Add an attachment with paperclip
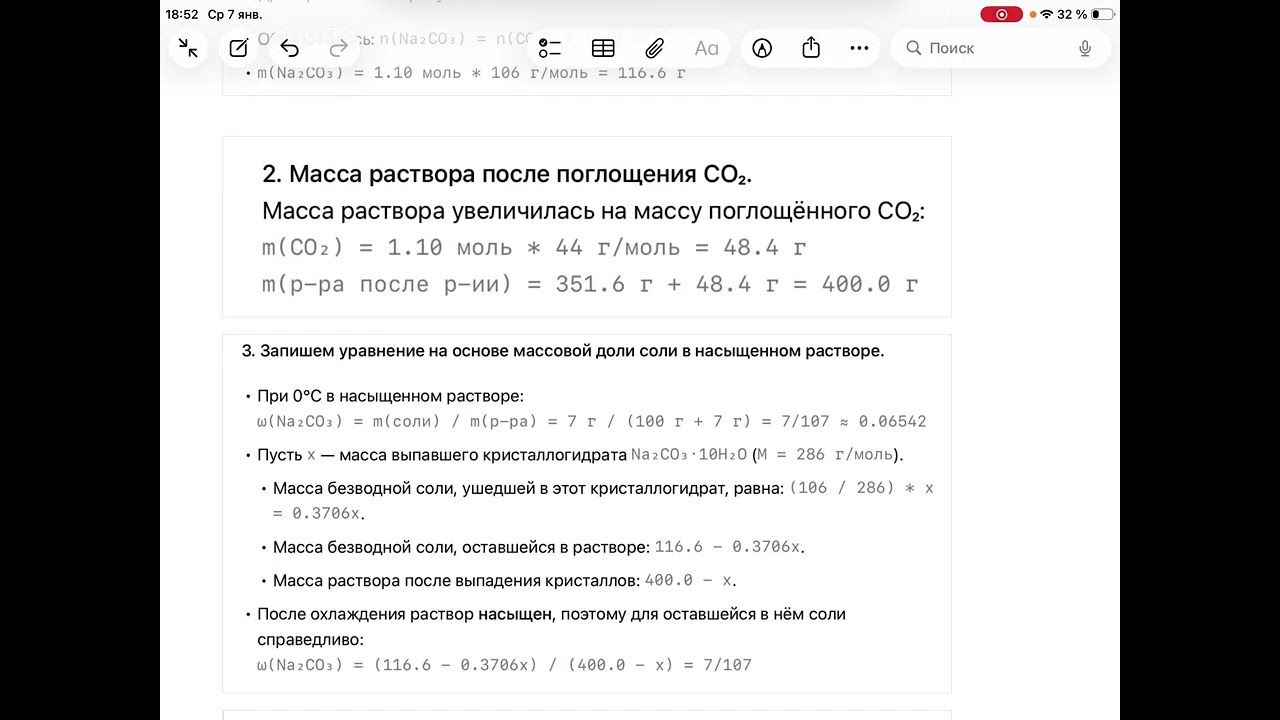Viewport: 1280px width, 720px height. click(x=655, y=48)
